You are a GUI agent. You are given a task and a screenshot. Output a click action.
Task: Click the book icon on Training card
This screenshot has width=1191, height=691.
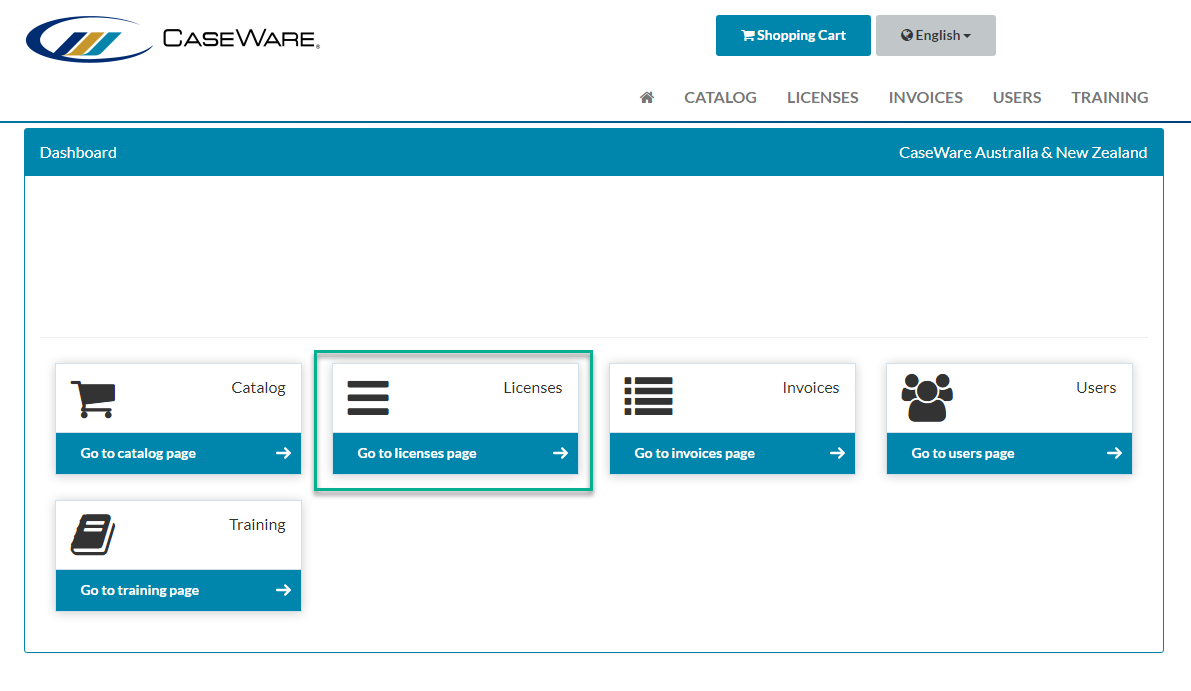point(93,535)
